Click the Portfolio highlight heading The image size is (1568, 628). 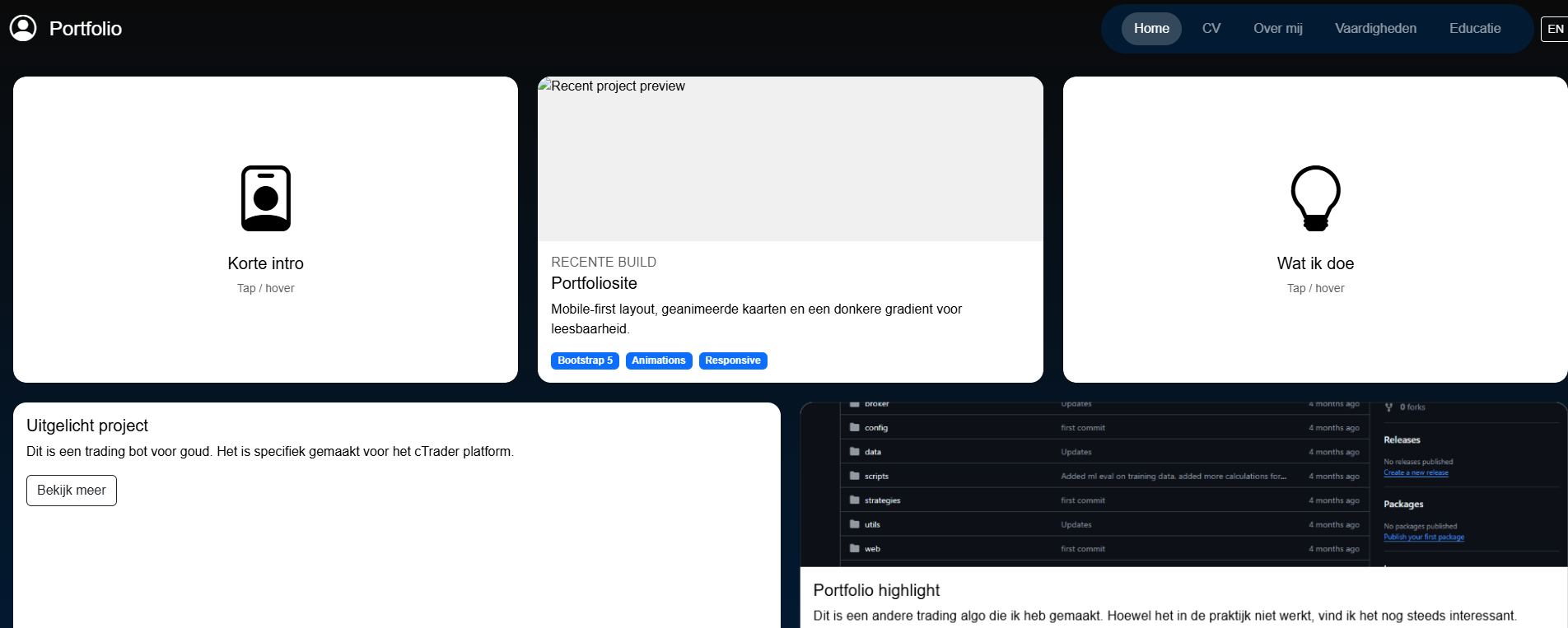tap(876, 590)
